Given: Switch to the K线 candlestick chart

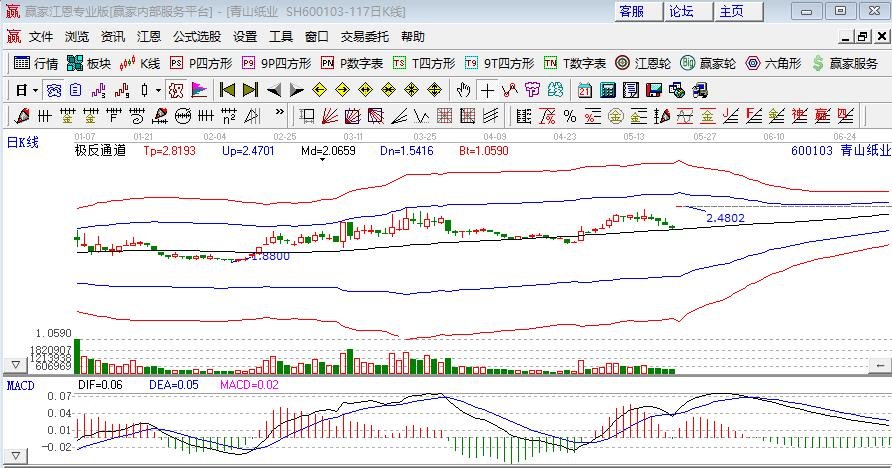Looking at the screenshot, I should pos(140,63).
